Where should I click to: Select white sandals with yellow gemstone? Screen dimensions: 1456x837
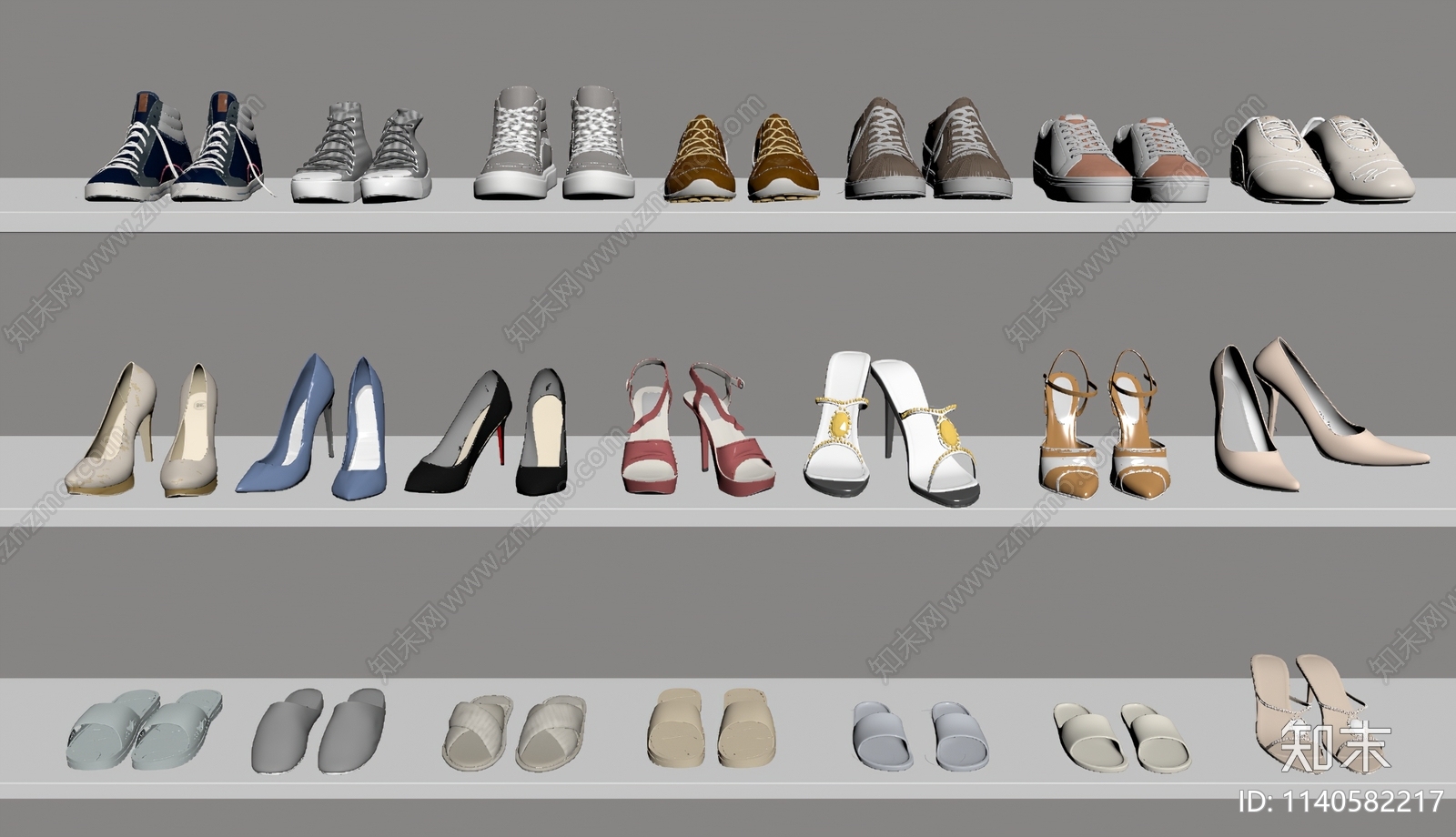(891, 429)
